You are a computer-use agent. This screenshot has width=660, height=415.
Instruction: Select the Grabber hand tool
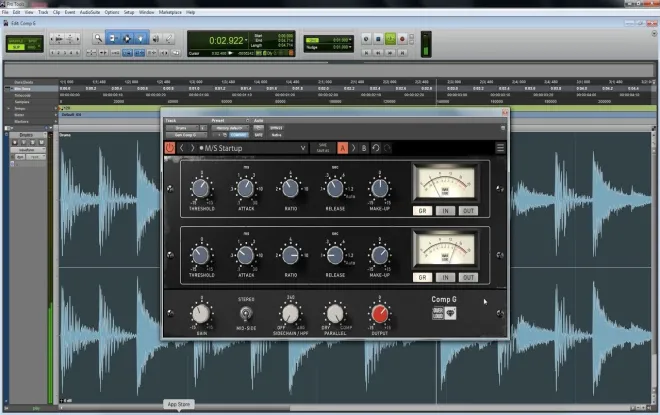coord(141,39)
